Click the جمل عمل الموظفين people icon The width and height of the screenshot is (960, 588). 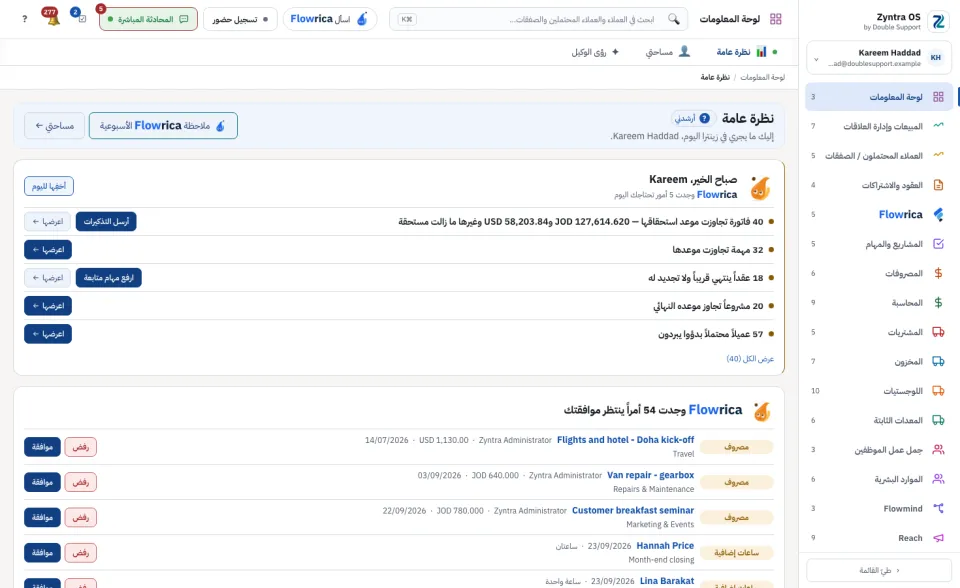938,450
